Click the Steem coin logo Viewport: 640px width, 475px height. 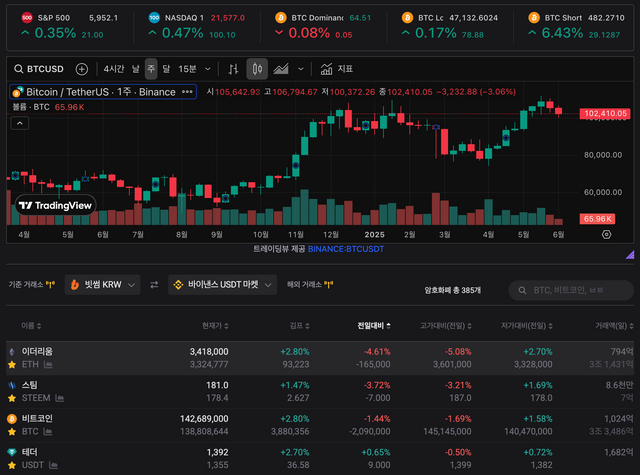pos(12,385)
